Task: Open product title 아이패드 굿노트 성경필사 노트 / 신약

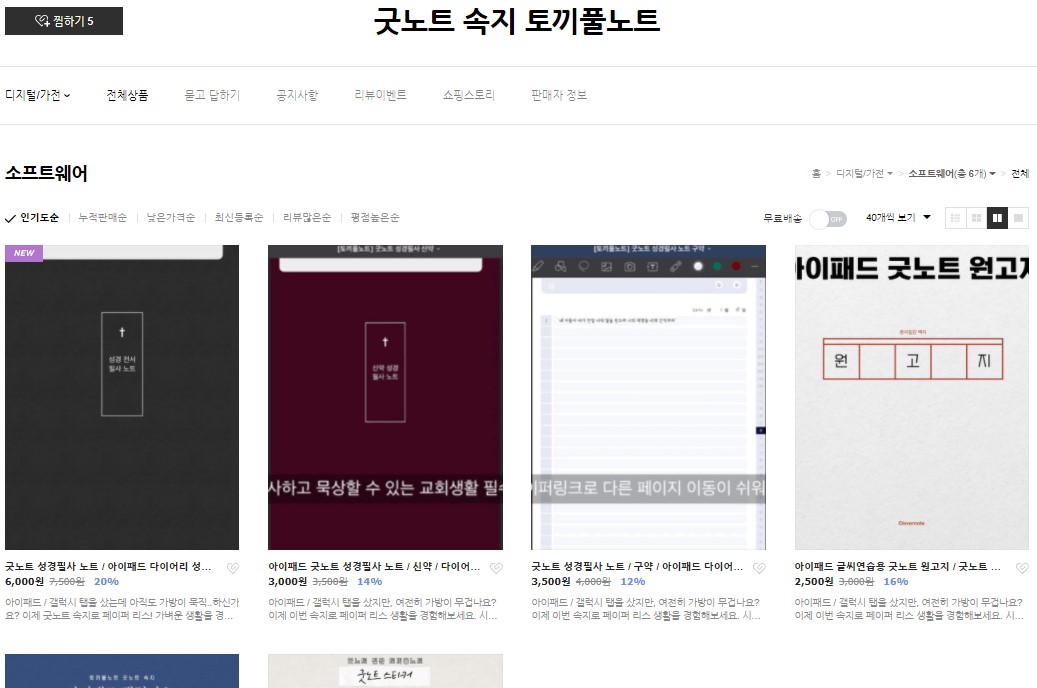Action: pos(374,567)
